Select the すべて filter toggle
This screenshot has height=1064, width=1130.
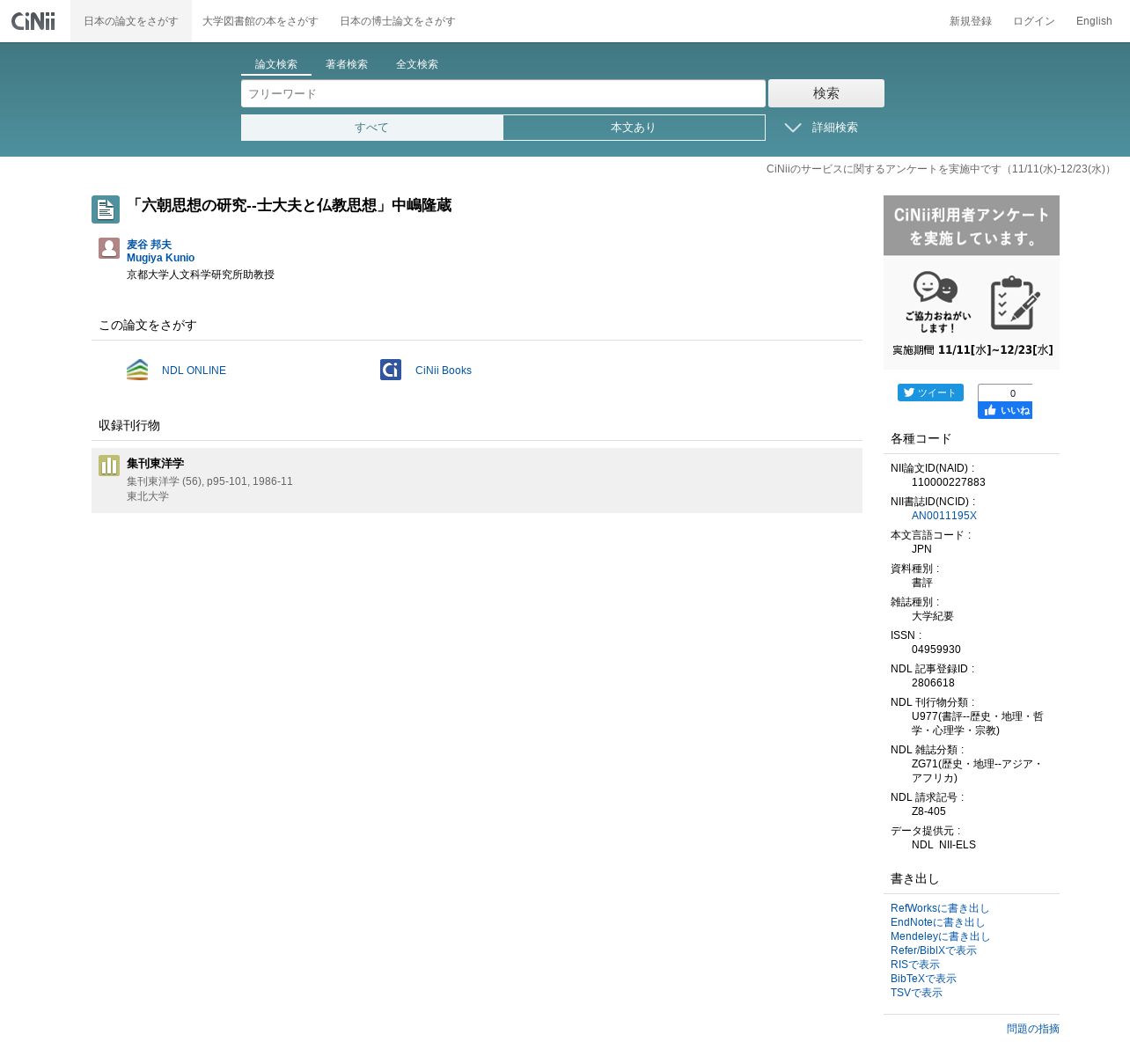pos(372,128)
